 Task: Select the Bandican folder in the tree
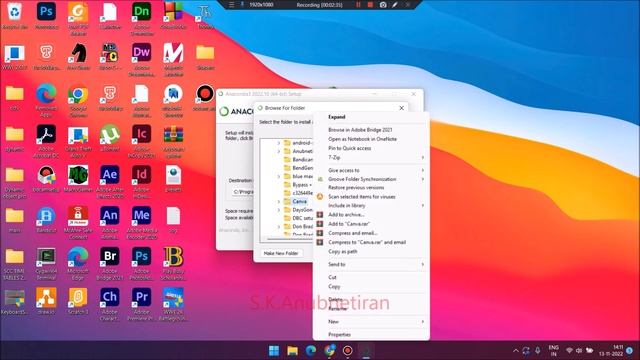point(298,160)
